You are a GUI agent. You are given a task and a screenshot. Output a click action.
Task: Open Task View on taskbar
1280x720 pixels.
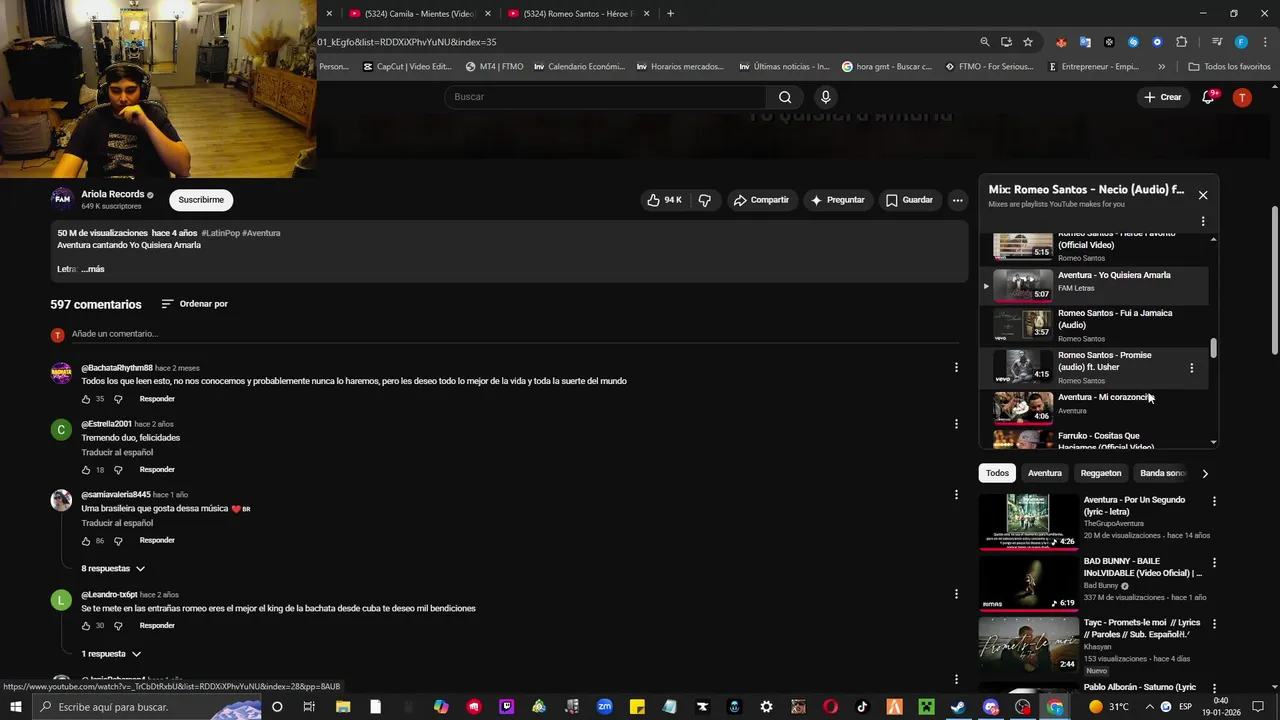[309, 707]
